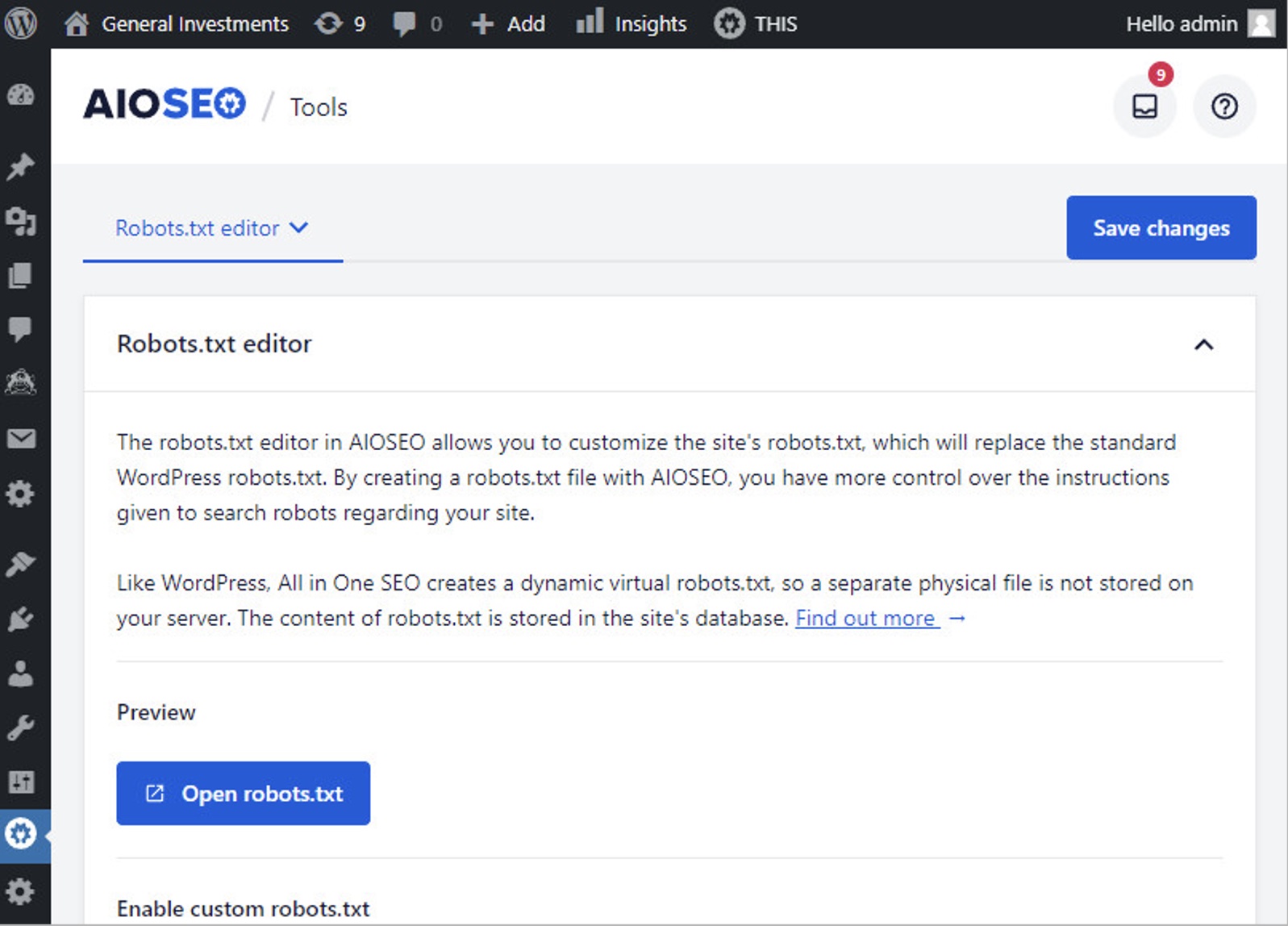Click the Save changes button
Image resolution: width=1288 pixels, height=926 pixels.
tap(1161, 228)
